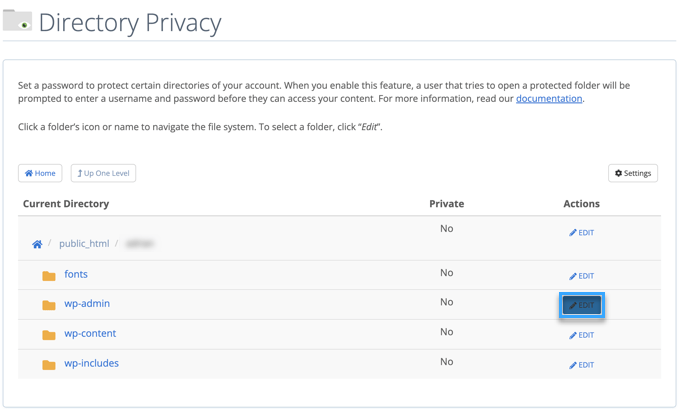Open the wp-includes folder name link
Viewport: 680px width, 409px height.
coord(91,364)
